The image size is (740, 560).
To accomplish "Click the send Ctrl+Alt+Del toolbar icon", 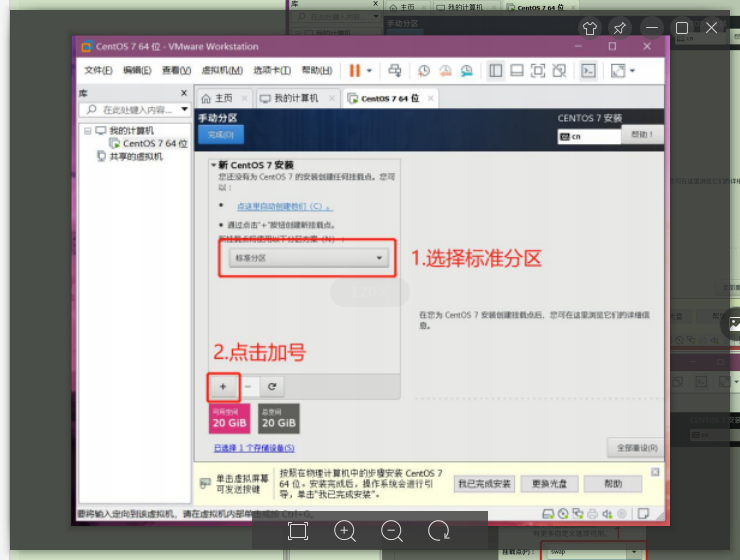I will tap(395, 71).
